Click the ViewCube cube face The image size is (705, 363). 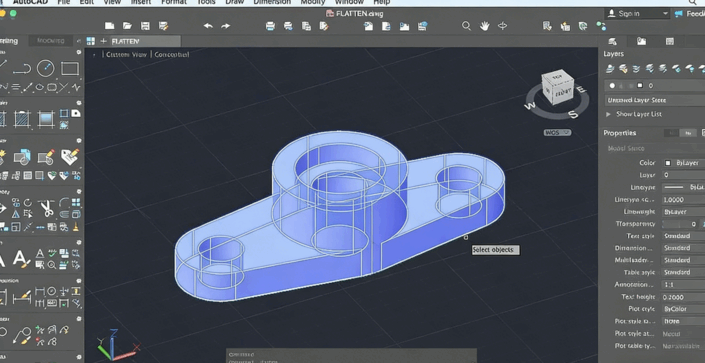pyautogui.click(x=558, y=87)
